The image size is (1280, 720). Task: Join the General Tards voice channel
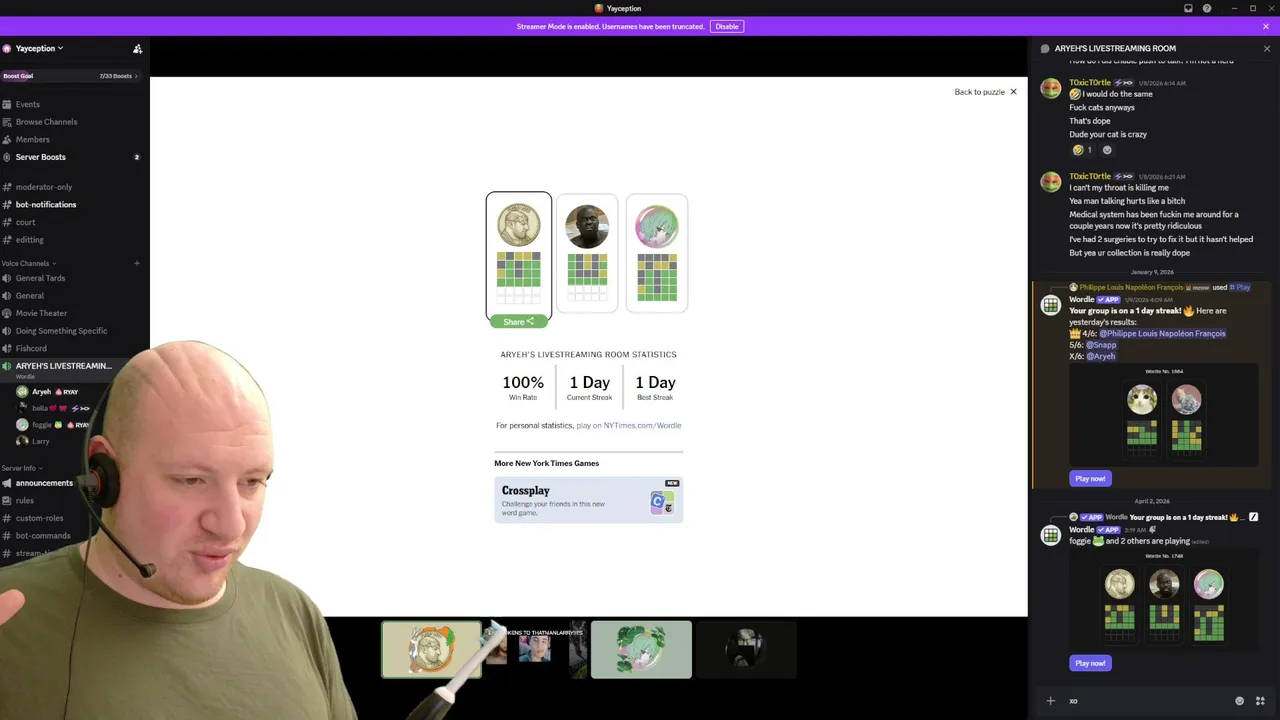click(40, 278)
